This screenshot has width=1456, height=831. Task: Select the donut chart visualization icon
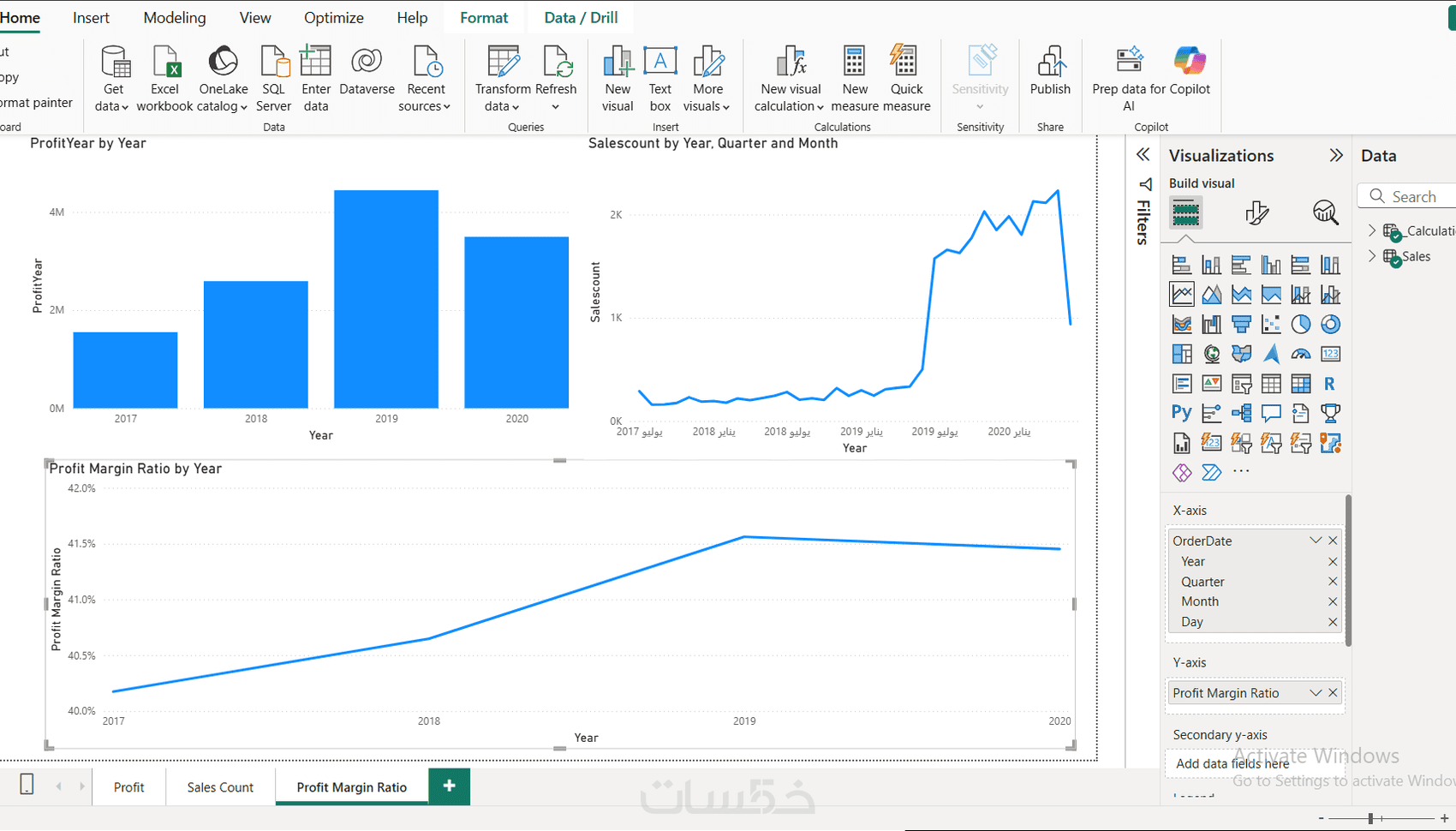click(x=1330, y=325)
